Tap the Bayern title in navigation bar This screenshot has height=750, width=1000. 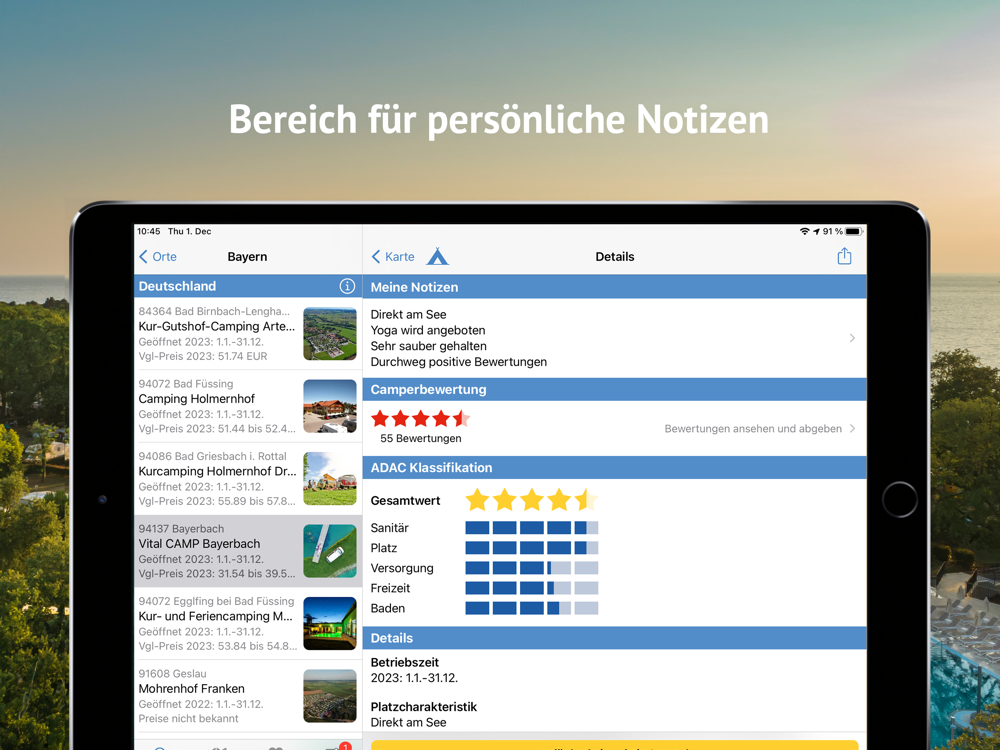[x=247, y=256]
